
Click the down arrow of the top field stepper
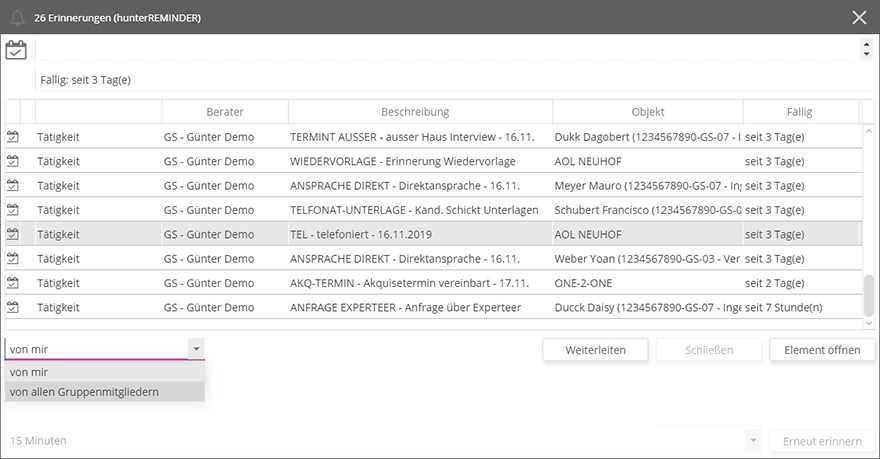coord(867,54)
